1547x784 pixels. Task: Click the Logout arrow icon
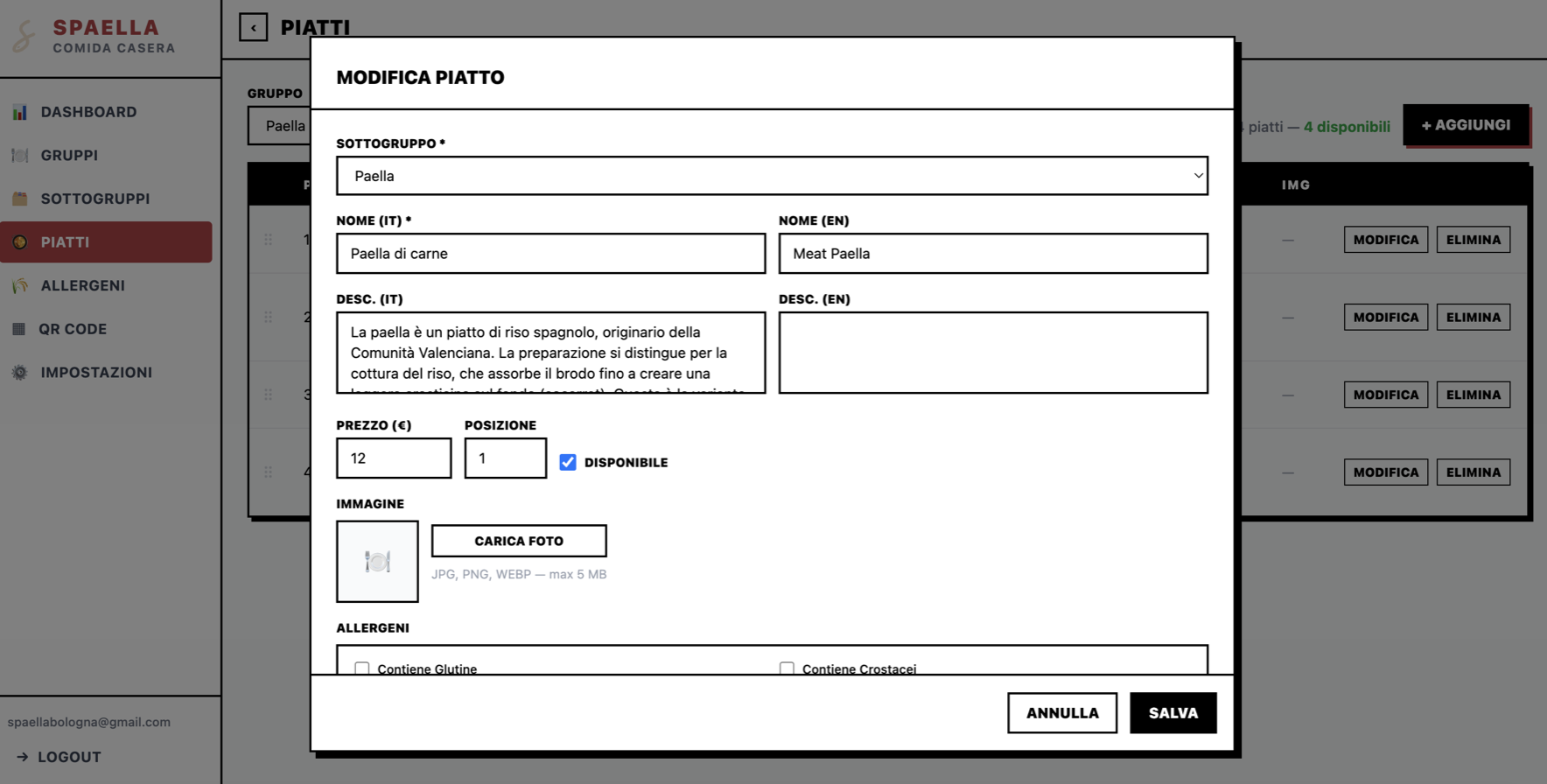tap(23, 757)
